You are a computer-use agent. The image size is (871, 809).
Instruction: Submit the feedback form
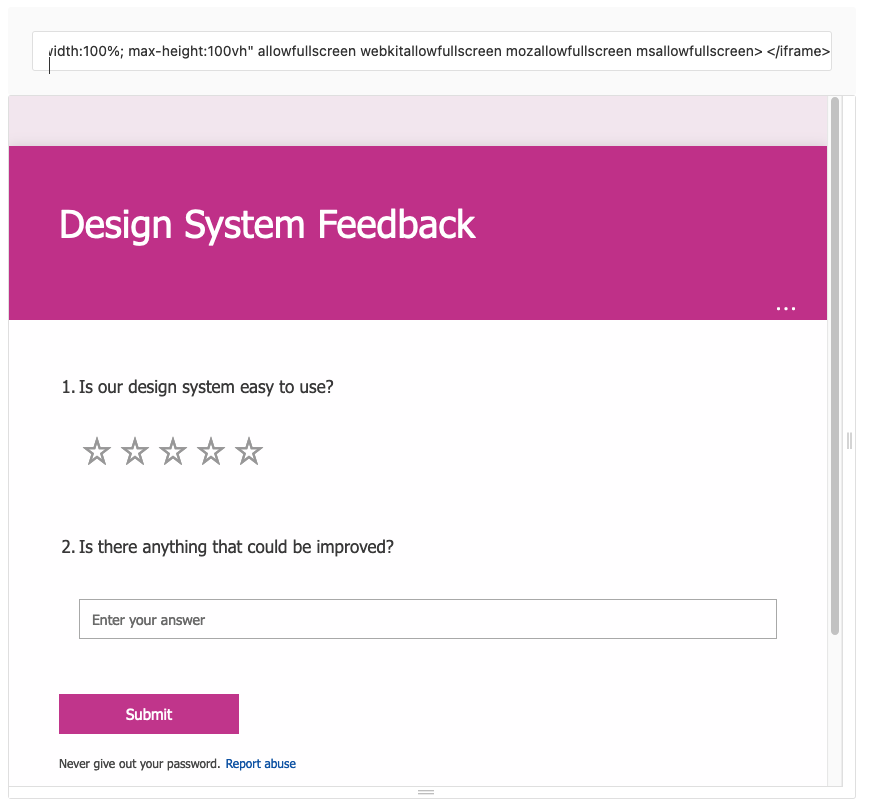[149, 714]
